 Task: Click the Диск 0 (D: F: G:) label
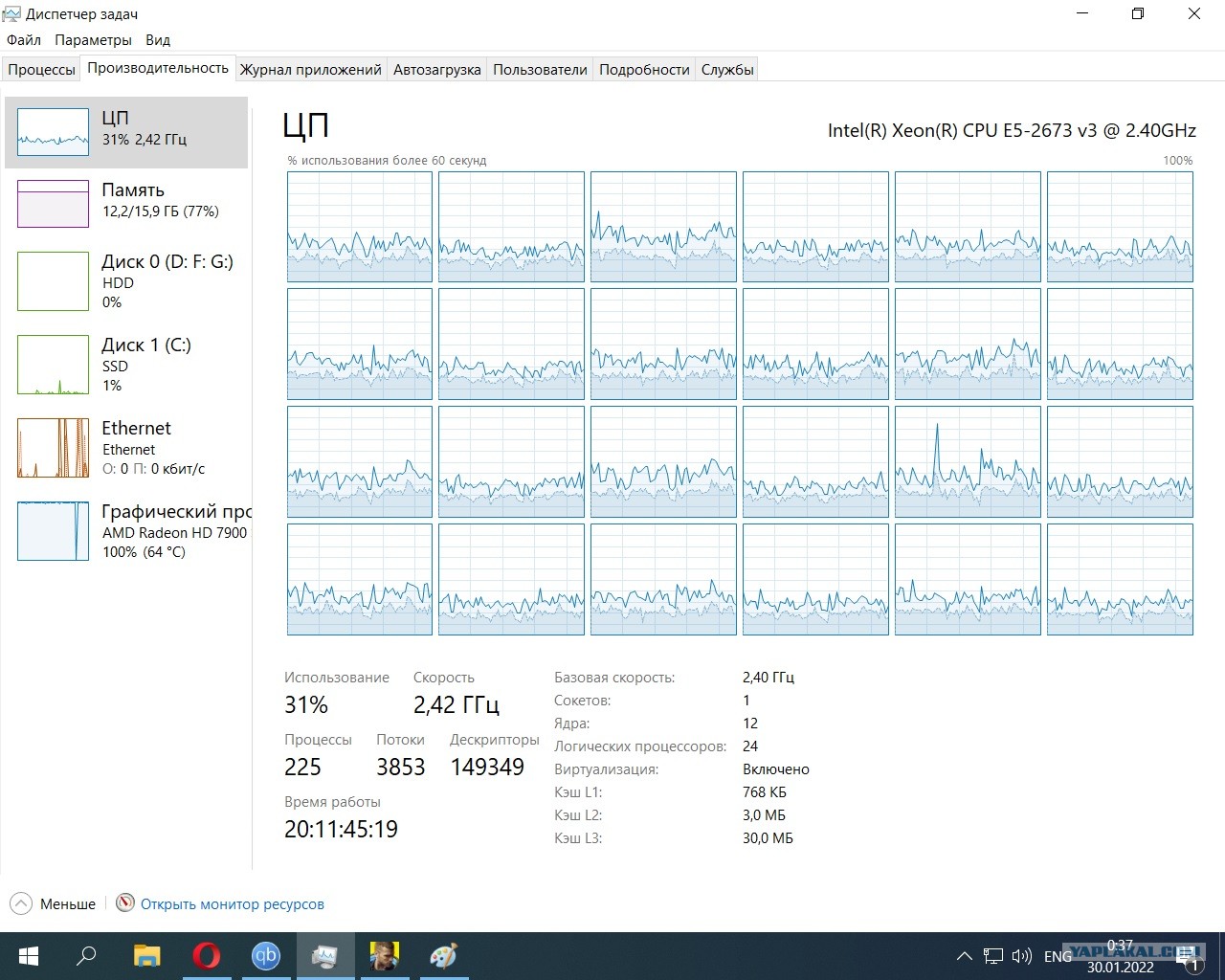click(x=167, y=261)
